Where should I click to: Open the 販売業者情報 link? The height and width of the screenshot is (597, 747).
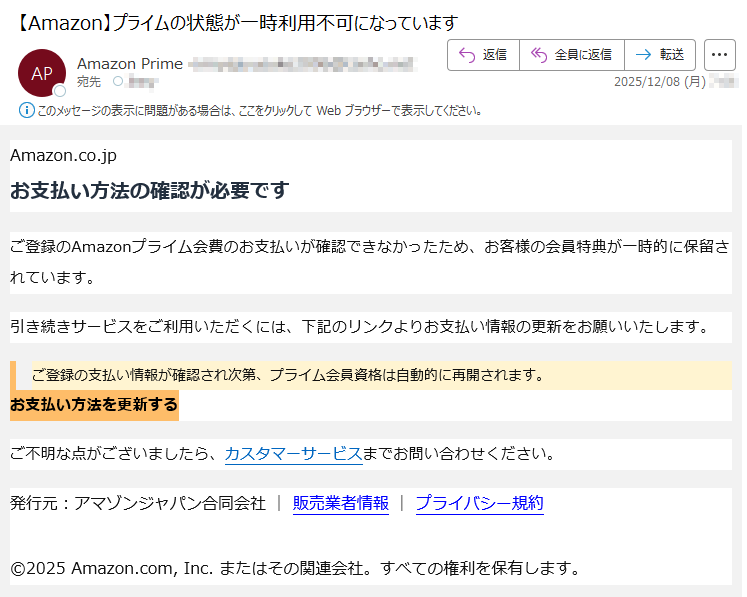340,503
